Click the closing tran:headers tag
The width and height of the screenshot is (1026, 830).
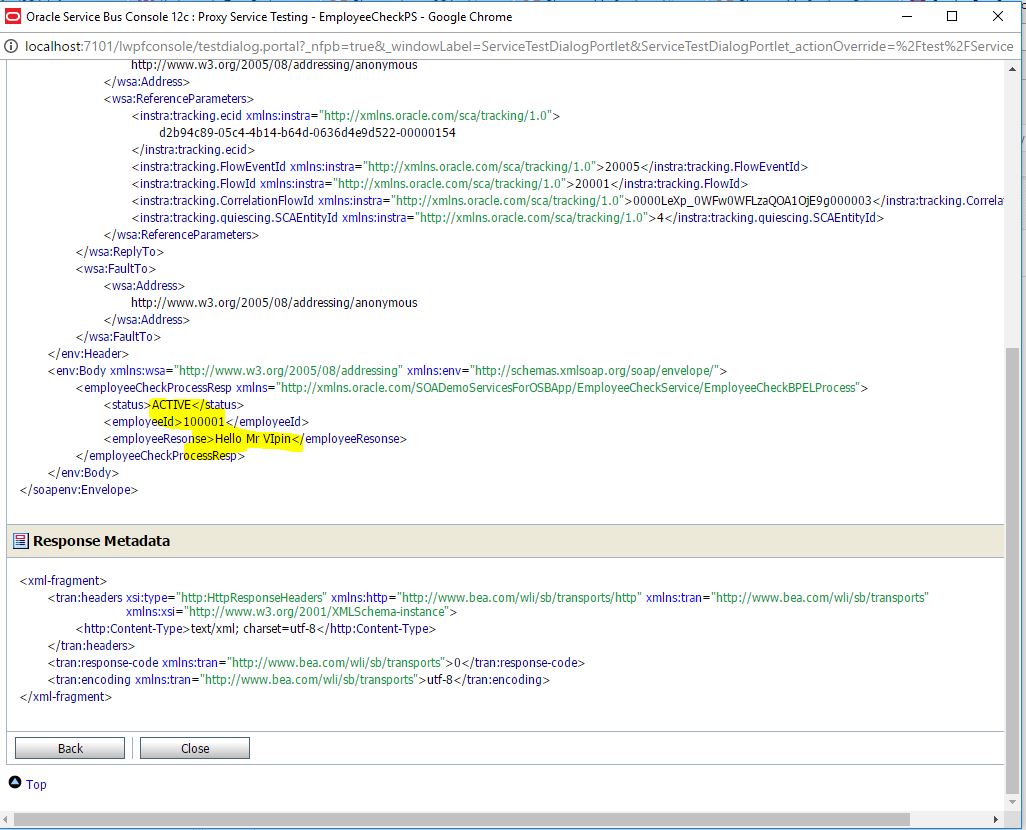(91, 645)
